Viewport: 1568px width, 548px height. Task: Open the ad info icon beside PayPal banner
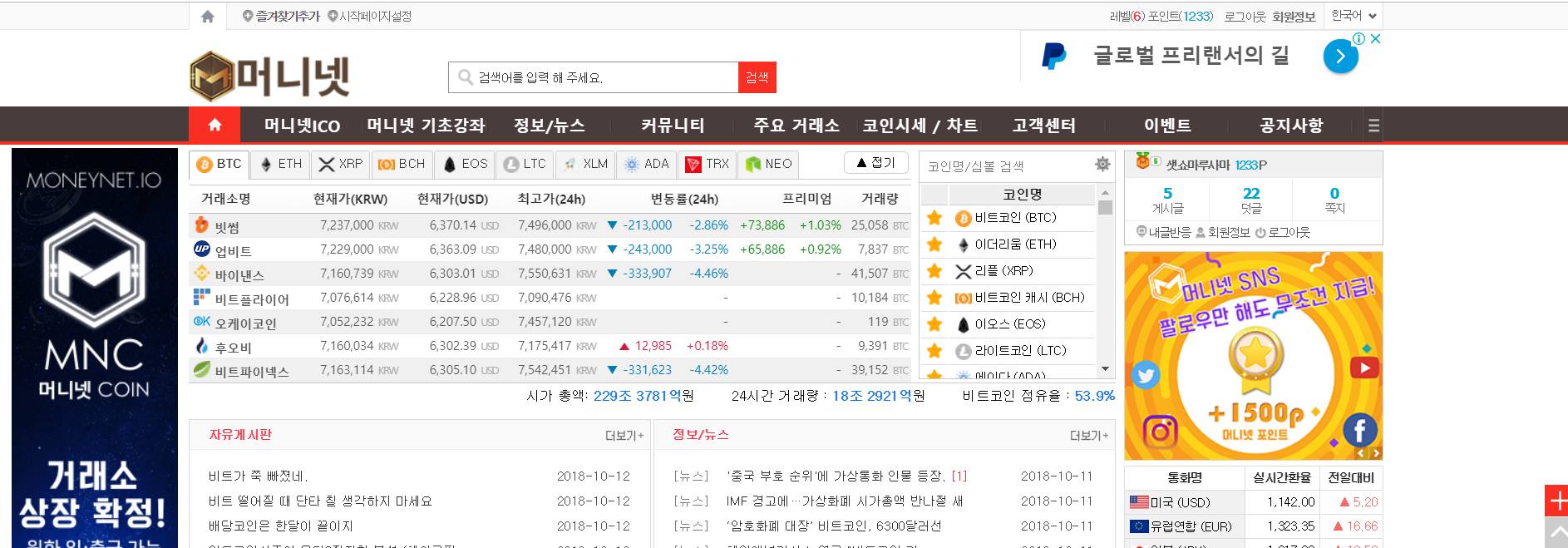pos(1359,38)
